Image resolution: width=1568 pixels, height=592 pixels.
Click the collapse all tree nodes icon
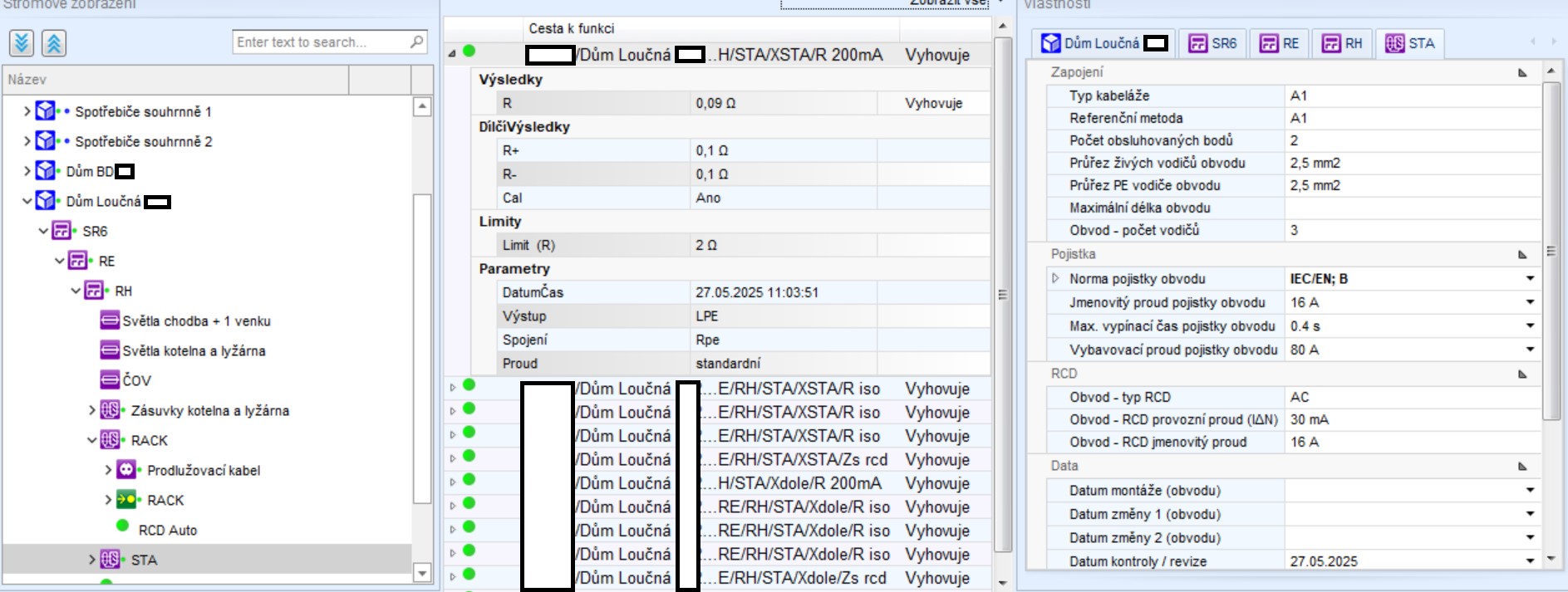coord(54,42)
